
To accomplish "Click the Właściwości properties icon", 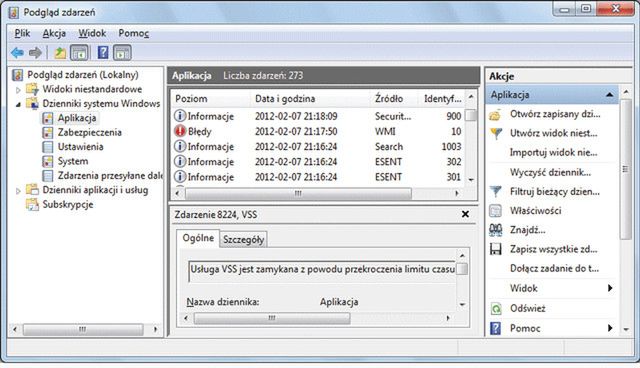I will [496, 211].
